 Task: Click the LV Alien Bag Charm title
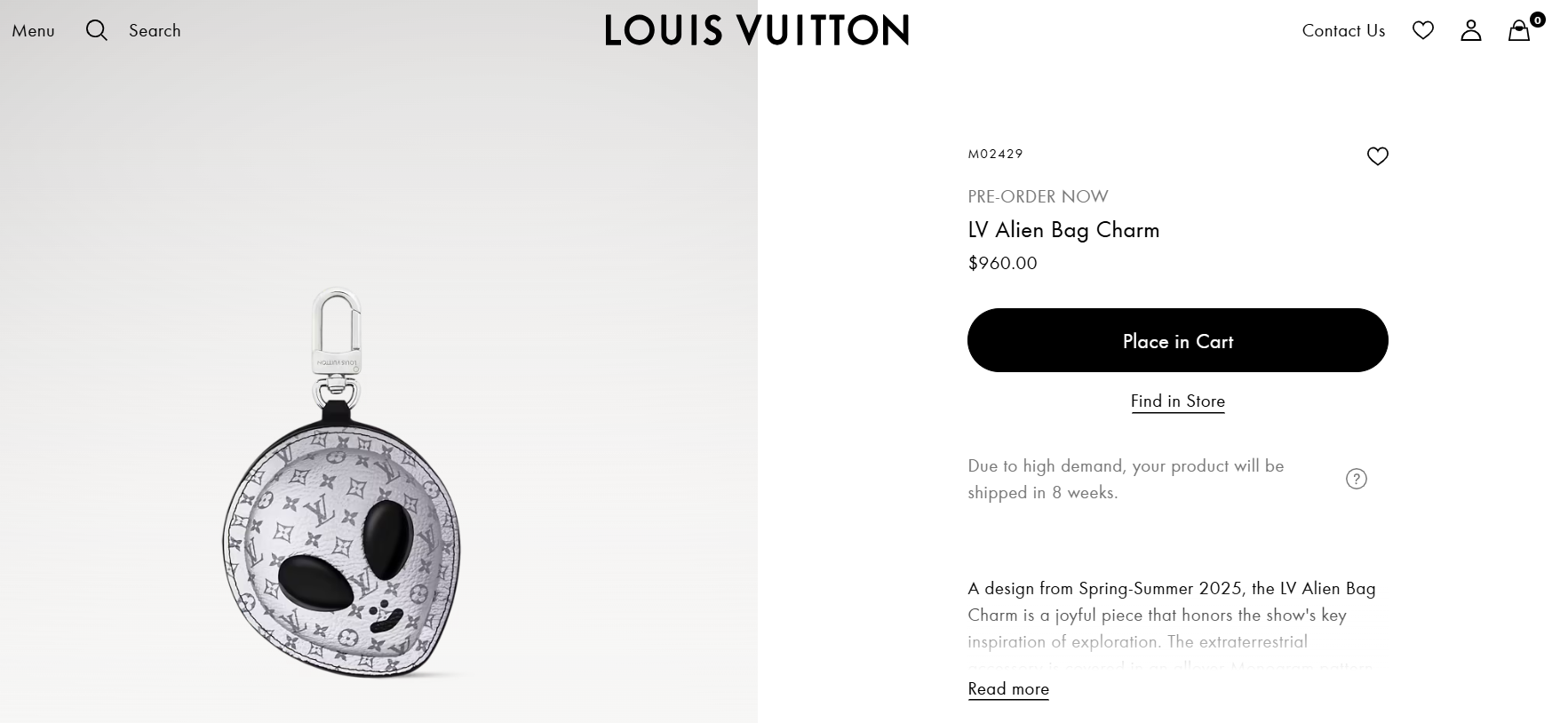pos(1063,230)
